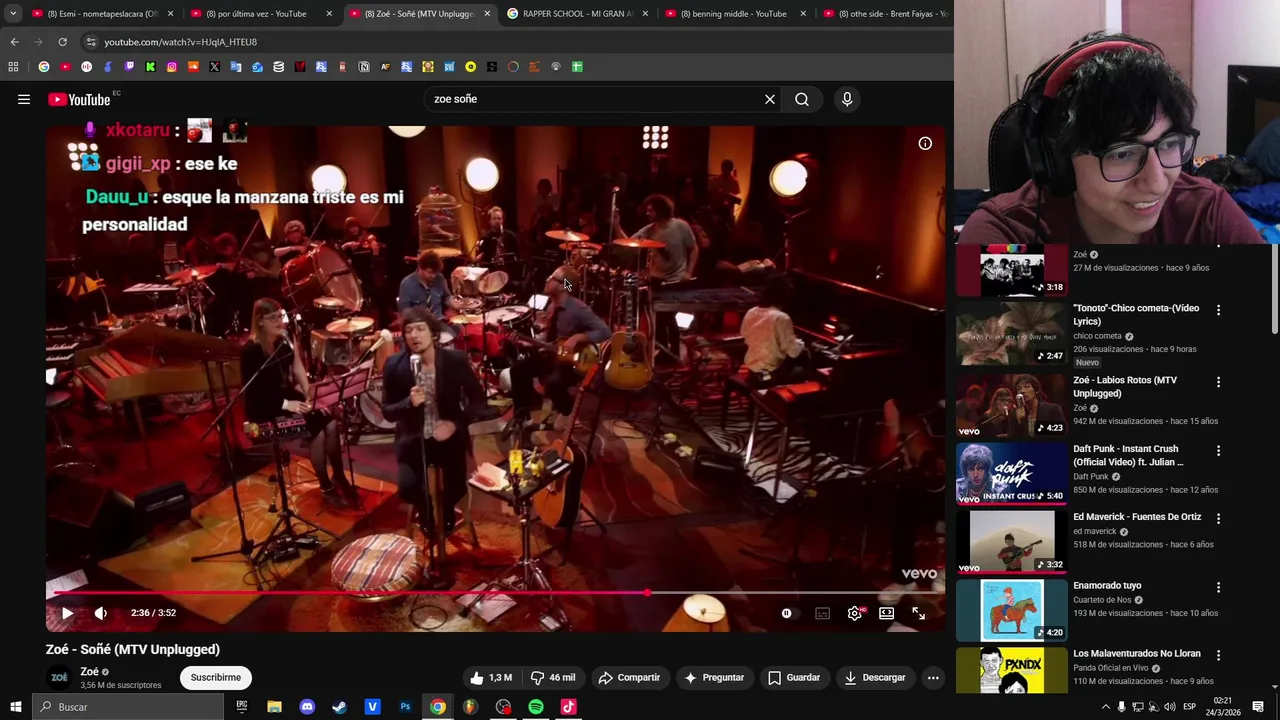Open the Twitch bookmark icon

click(129, 67)
